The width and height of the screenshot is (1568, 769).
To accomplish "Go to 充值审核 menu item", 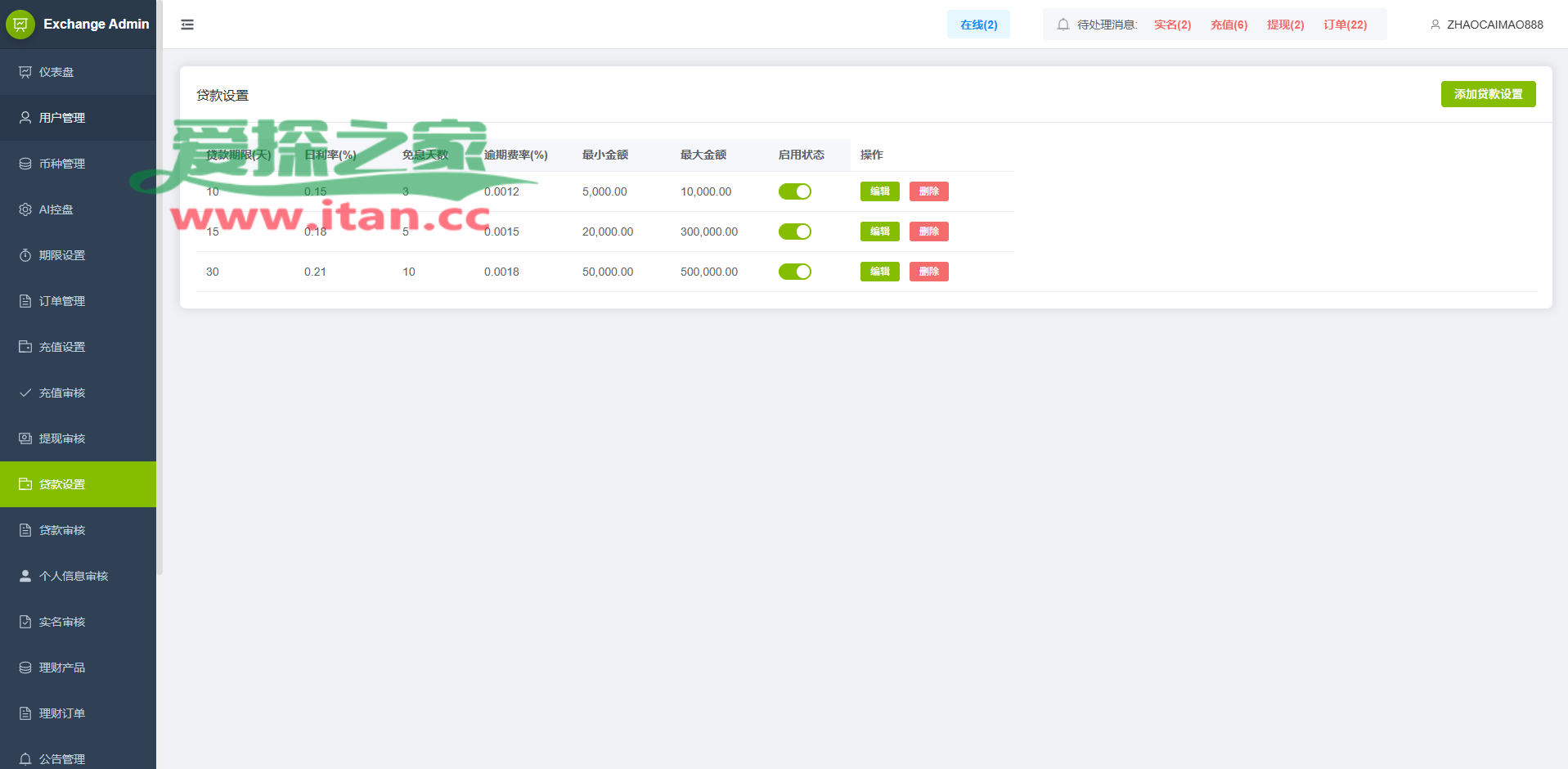I will 78,393.
